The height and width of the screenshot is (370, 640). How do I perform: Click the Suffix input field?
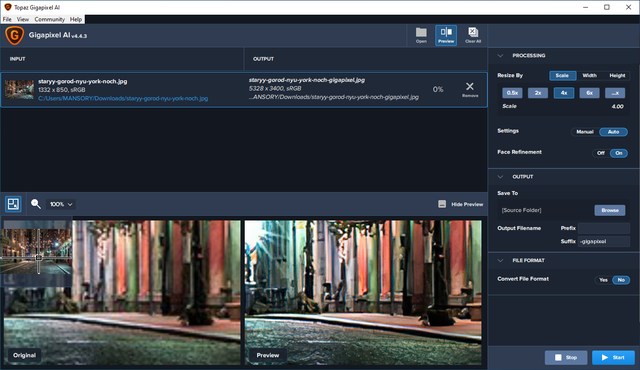tap(604, 241)
